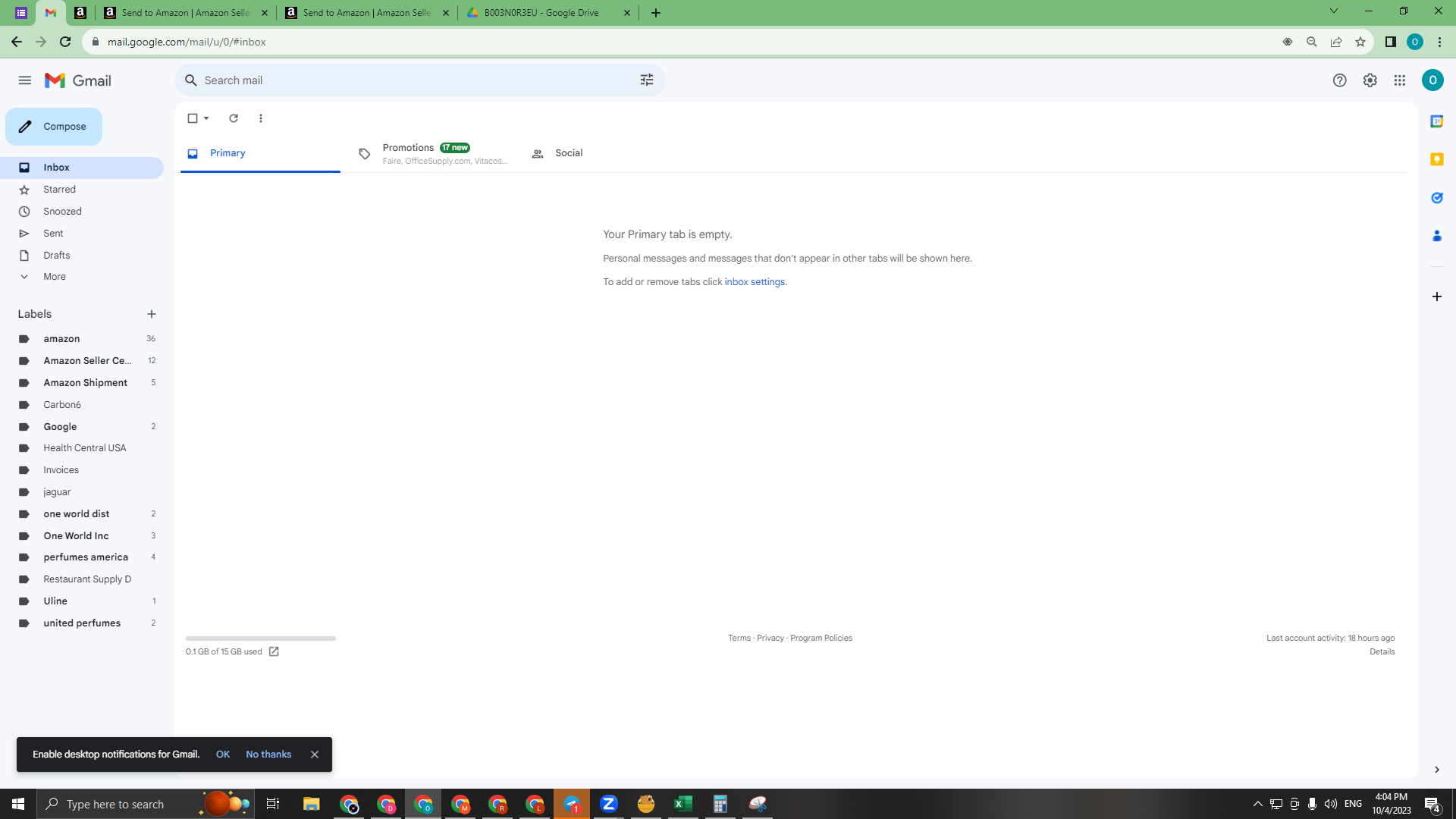The width and height of the screenshot is (1456, 819).
Task: Hide the side panel arrow
Action: 1436,770
